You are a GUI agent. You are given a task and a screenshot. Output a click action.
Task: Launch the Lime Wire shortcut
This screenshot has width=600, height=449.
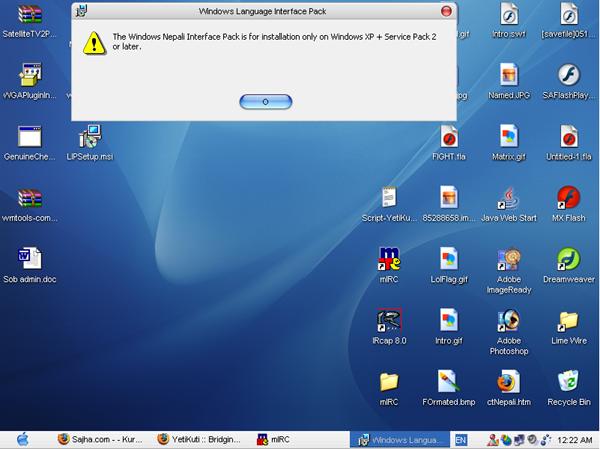[568, 320]
